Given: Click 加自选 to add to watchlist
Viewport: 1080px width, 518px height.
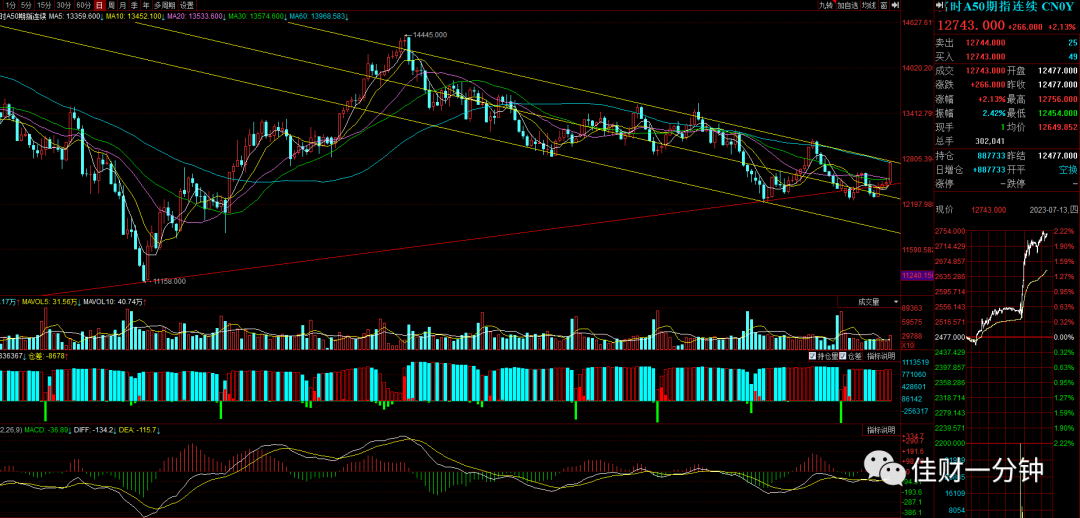Looking at the screenshot, I should pos(848,5).
